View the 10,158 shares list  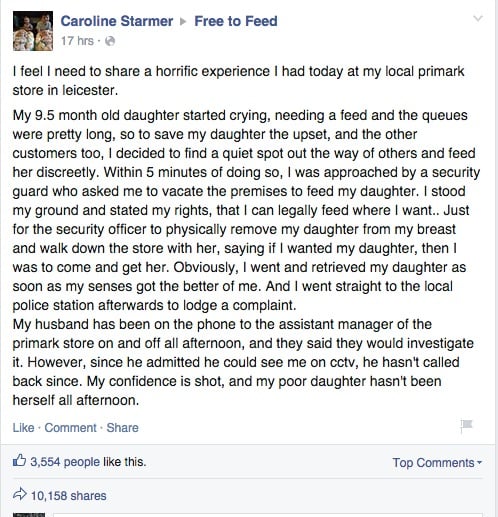(x=68, y=496)
